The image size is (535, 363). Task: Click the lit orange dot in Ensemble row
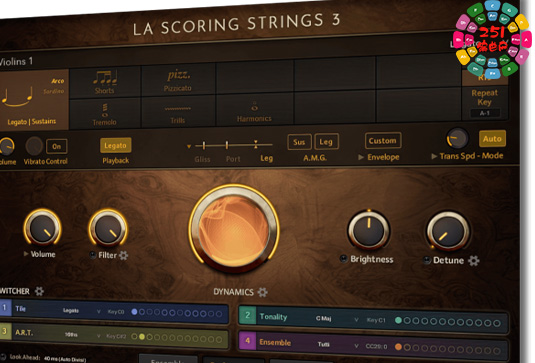click(398, 347)
